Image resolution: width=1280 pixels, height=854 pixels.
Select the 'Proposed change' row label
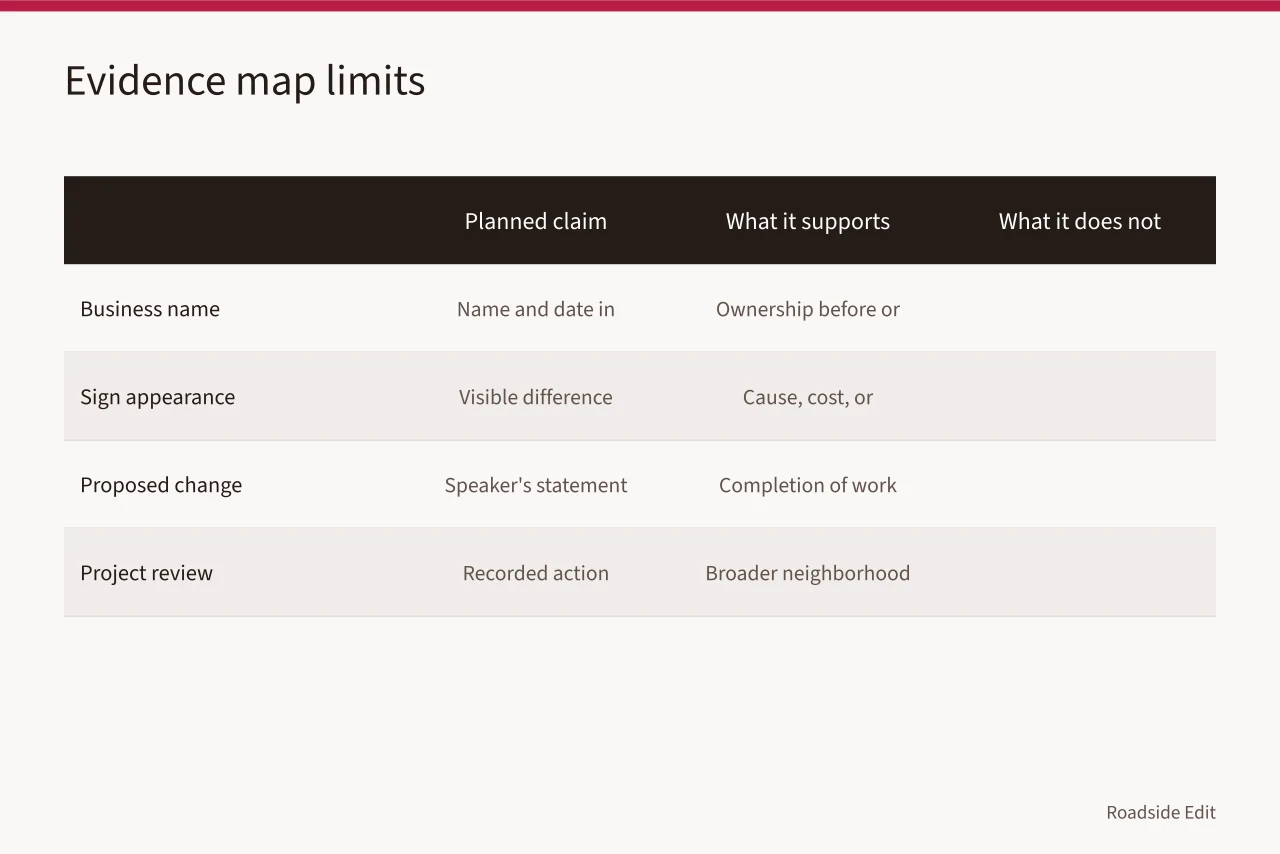point(161,485)
